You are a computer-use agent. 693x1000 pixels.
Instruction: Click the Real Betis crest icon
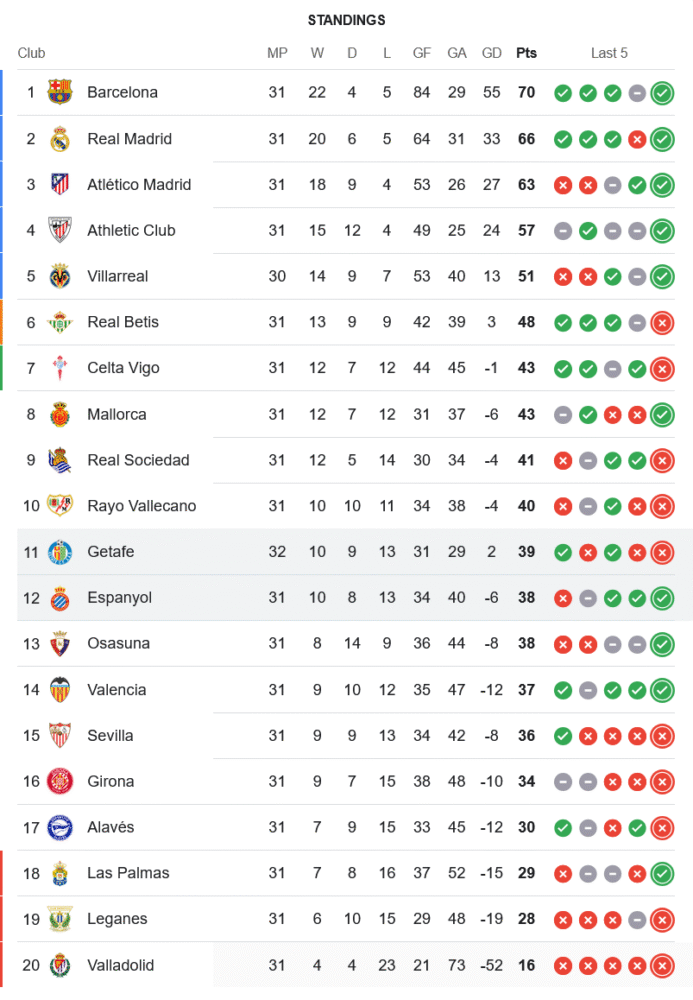point(60,323)
